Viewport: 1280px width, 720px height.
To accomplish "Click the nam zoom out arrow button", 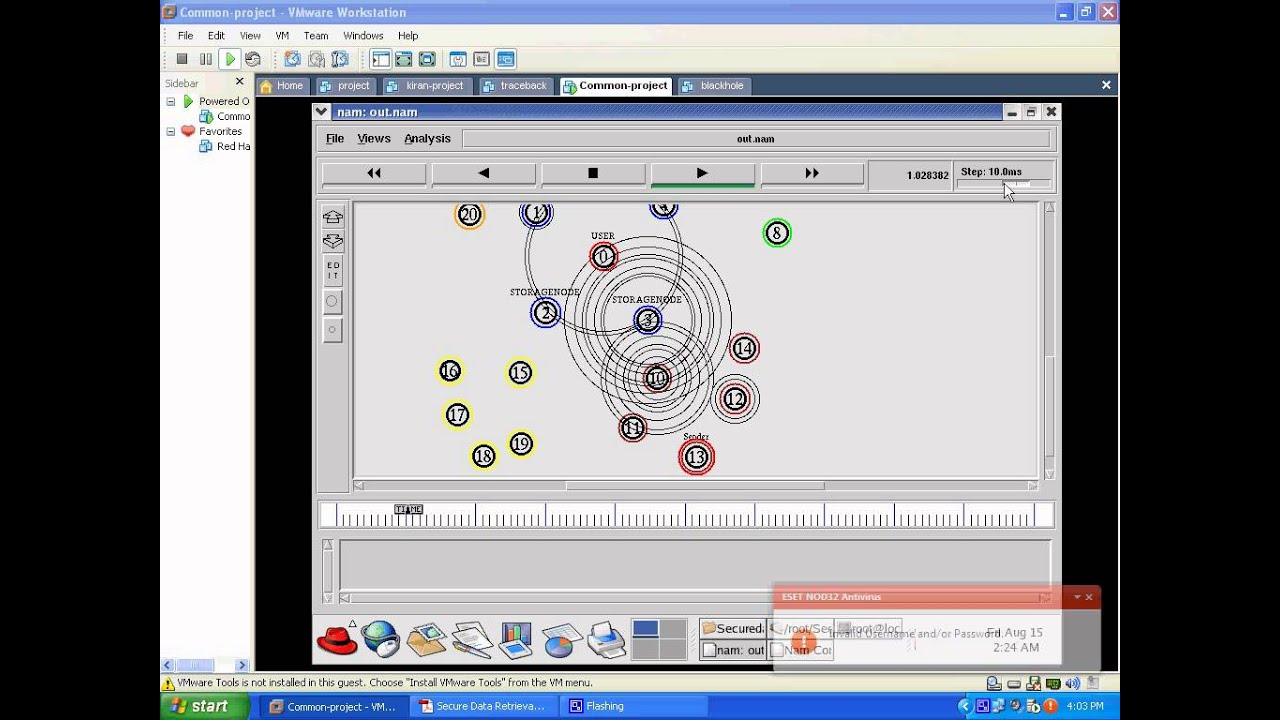I will [x=333, y=241].
